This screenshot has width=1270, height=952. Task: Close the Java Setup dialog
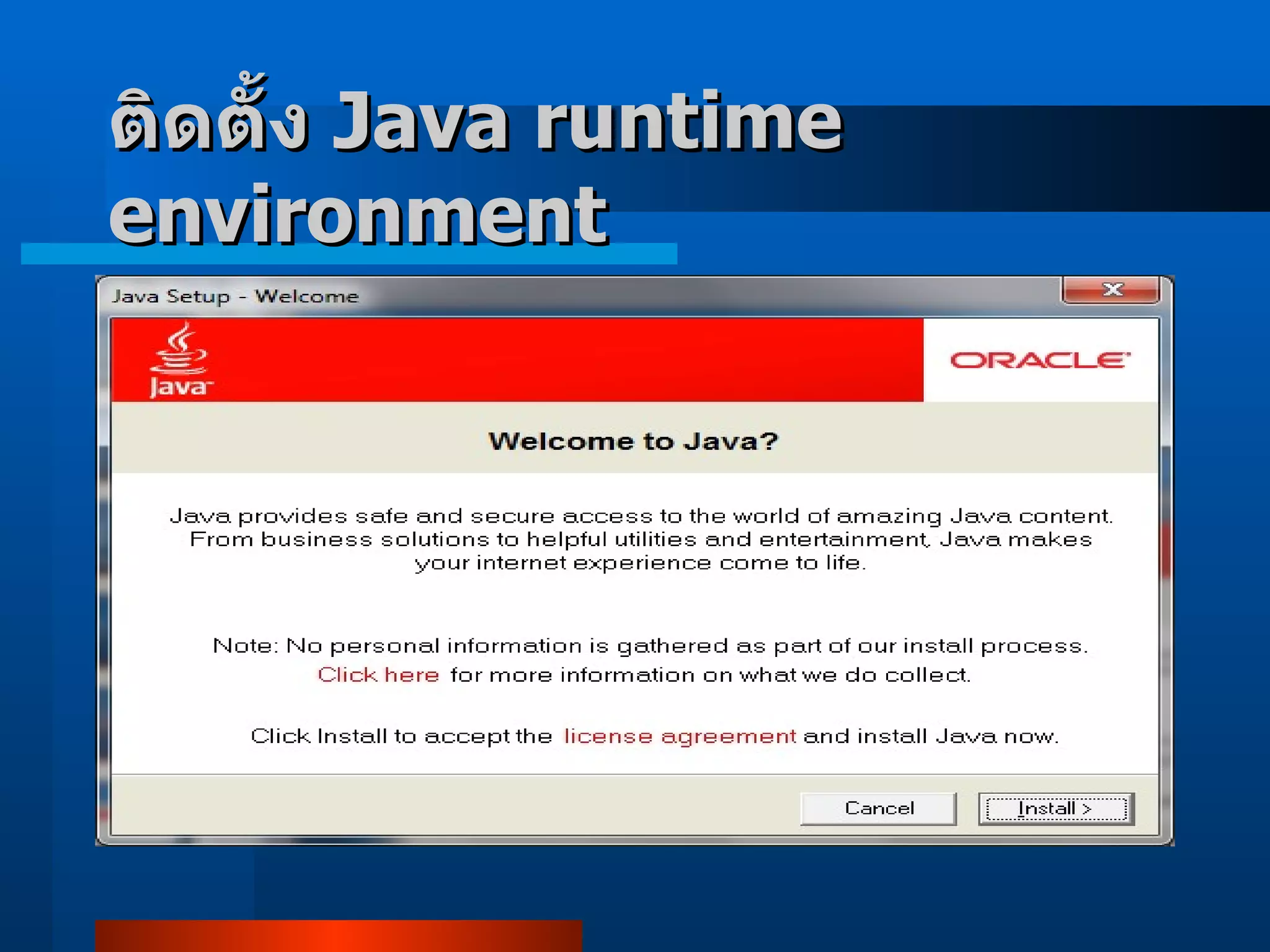(1111, 289)
